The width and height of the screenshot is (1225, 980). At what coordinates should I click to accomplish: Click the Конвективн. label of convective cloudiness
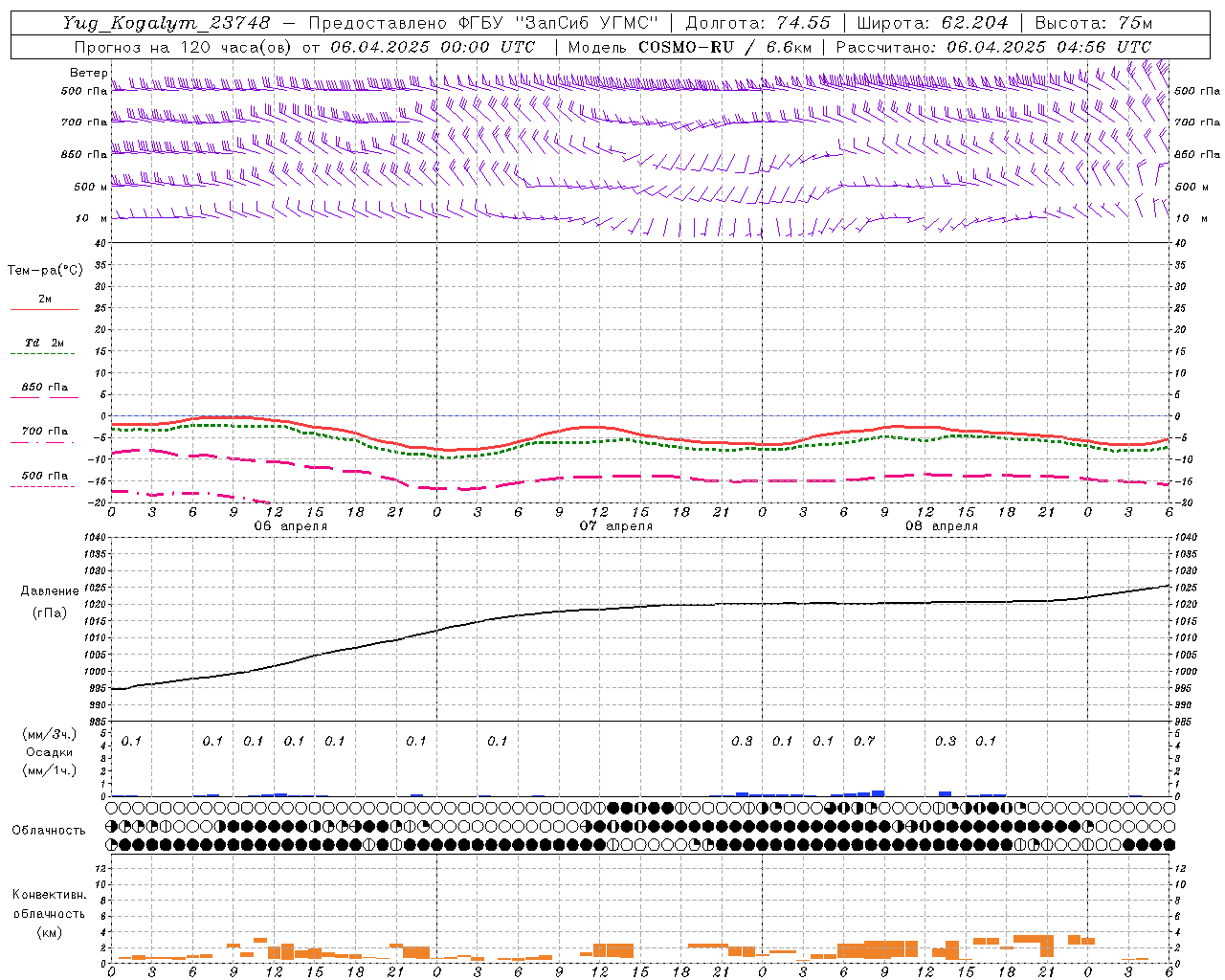(x=49, y=895)
